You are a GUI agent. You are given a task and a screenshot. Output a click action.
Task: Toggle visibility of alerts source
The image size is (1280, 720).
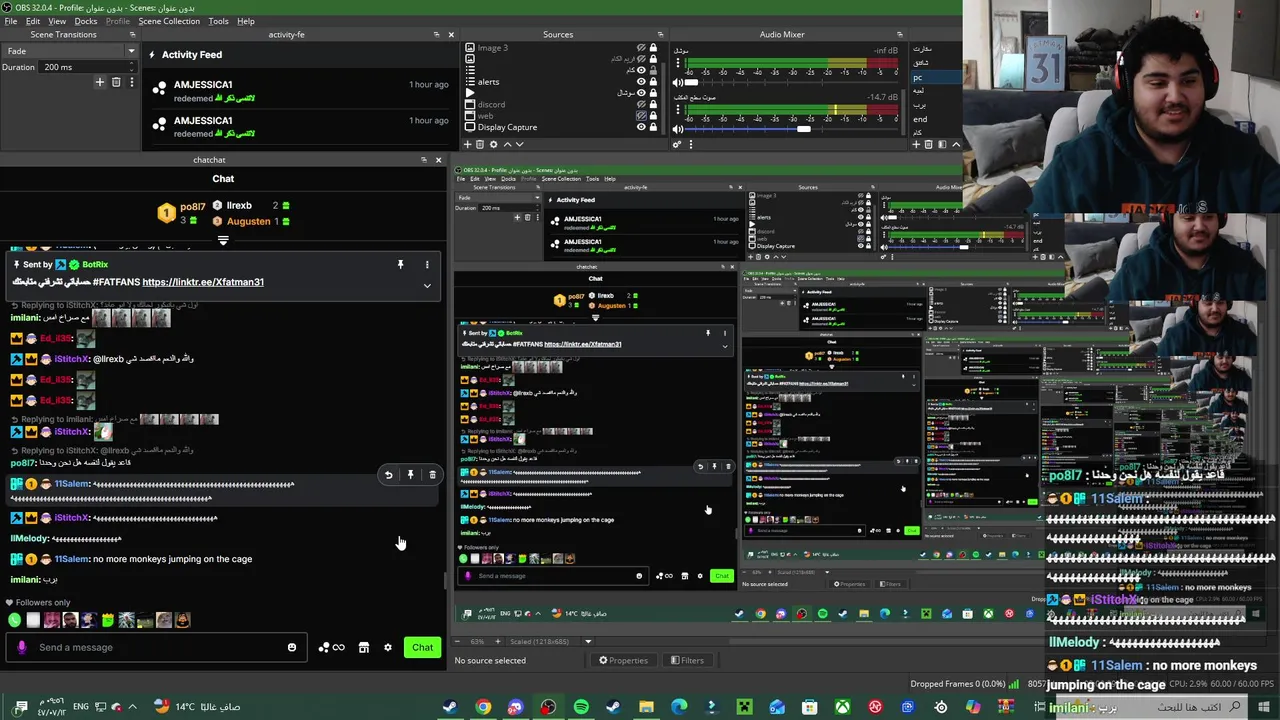coord(641,82)
